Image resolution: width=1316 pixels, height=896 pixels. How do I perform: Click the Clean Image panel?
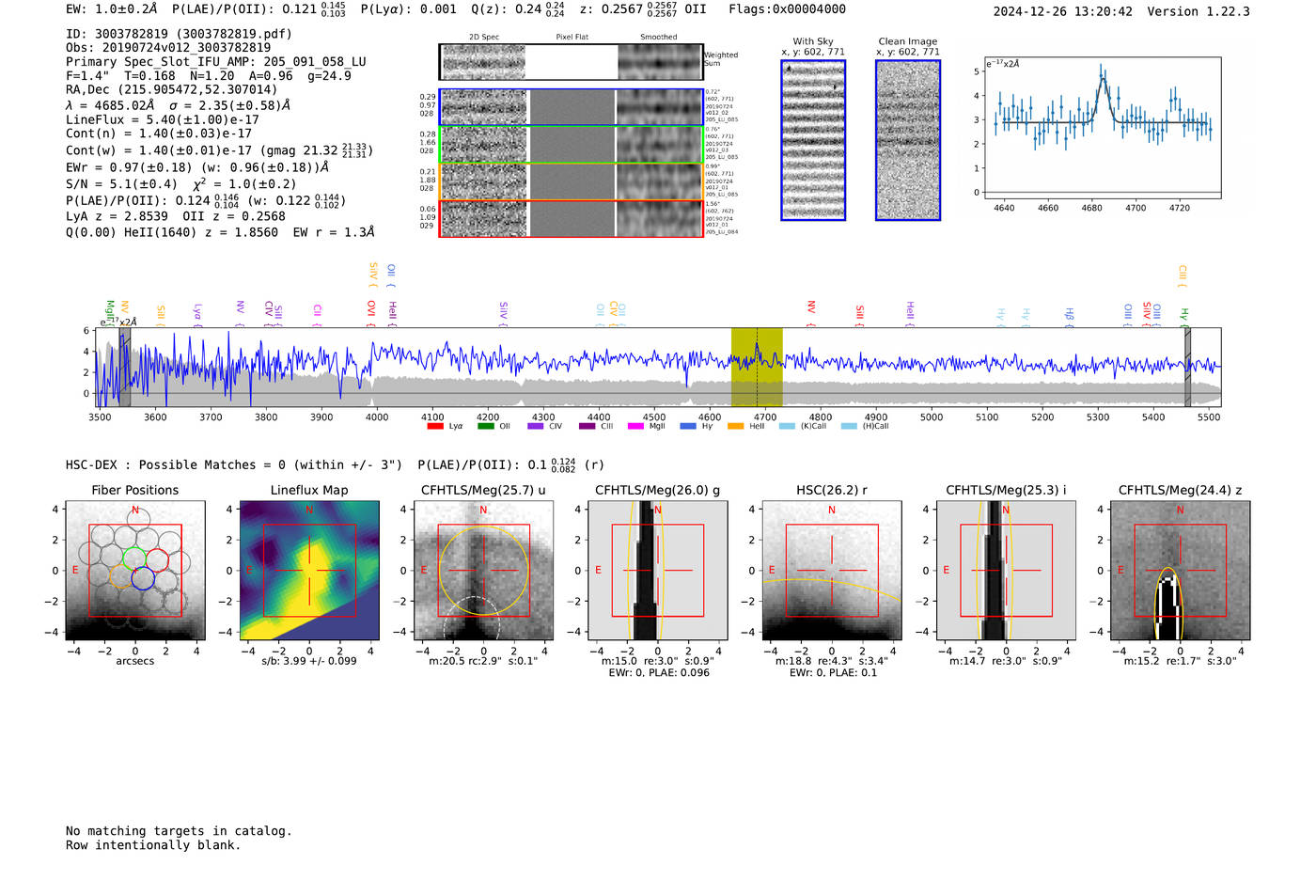908,140
